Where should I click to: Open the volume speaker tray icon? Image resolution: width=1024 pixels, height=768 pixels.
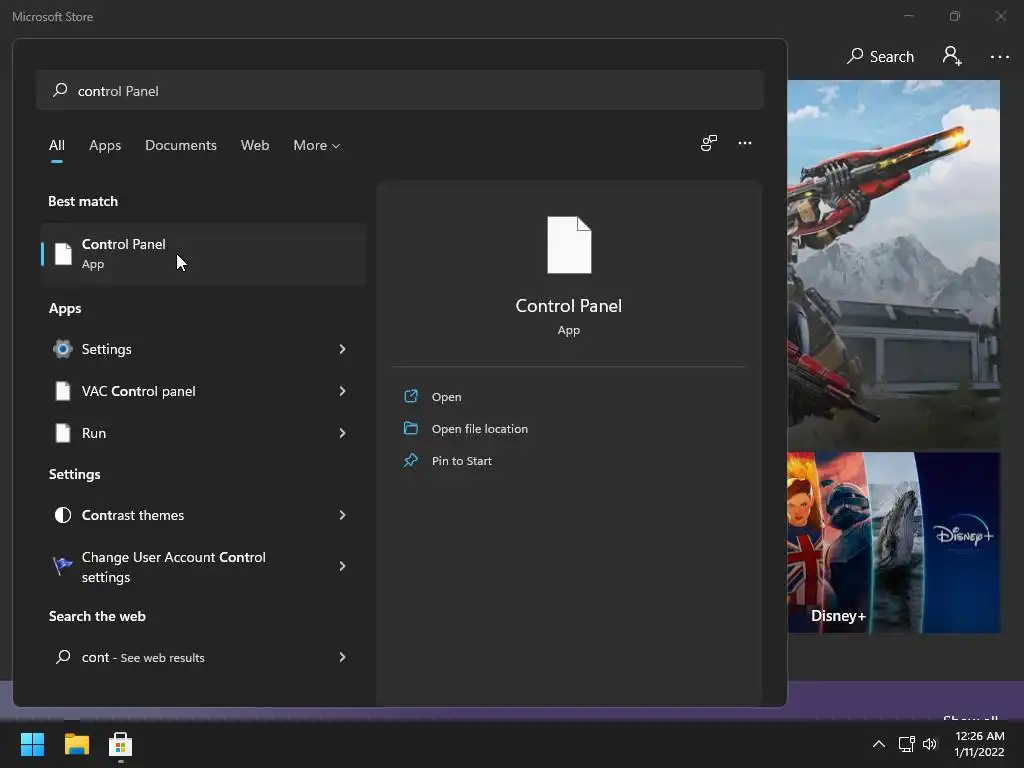929,744
